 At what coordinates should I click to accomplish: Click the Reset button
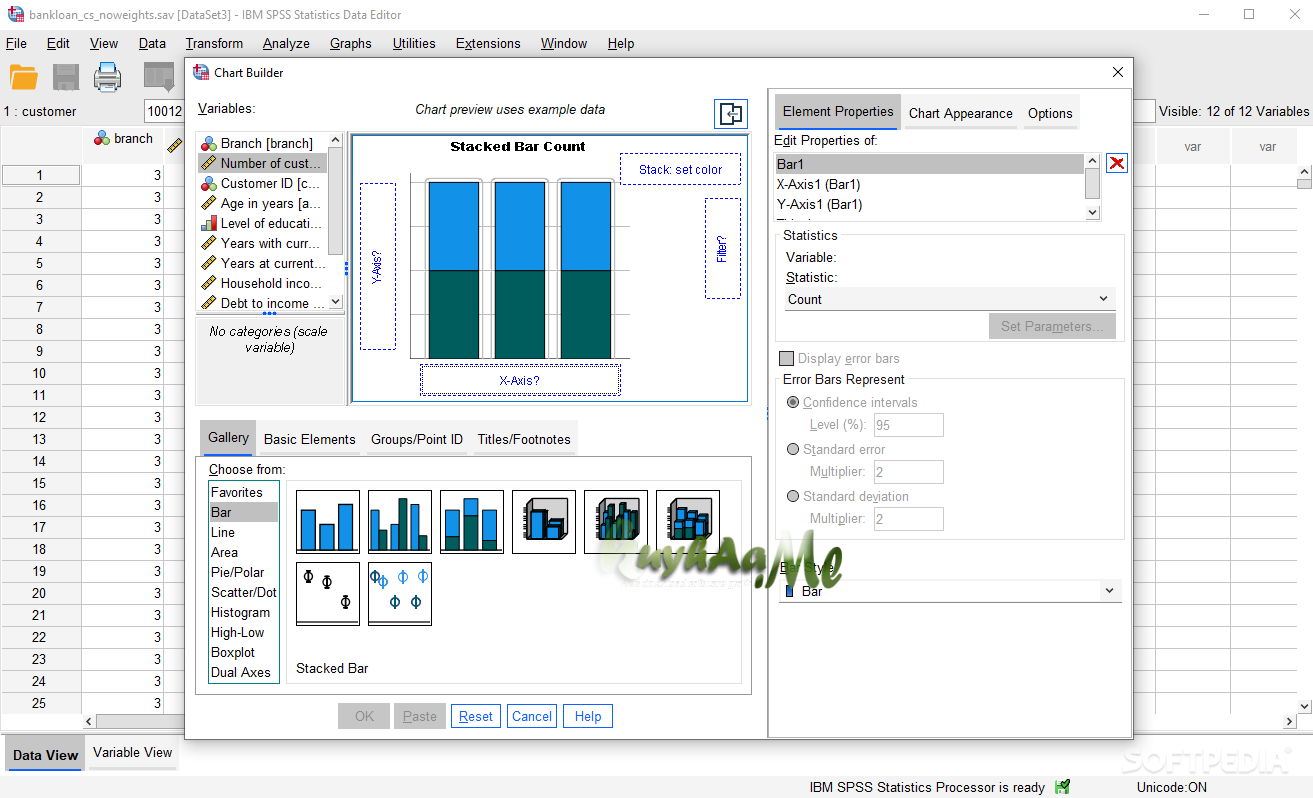click(476, 716)
